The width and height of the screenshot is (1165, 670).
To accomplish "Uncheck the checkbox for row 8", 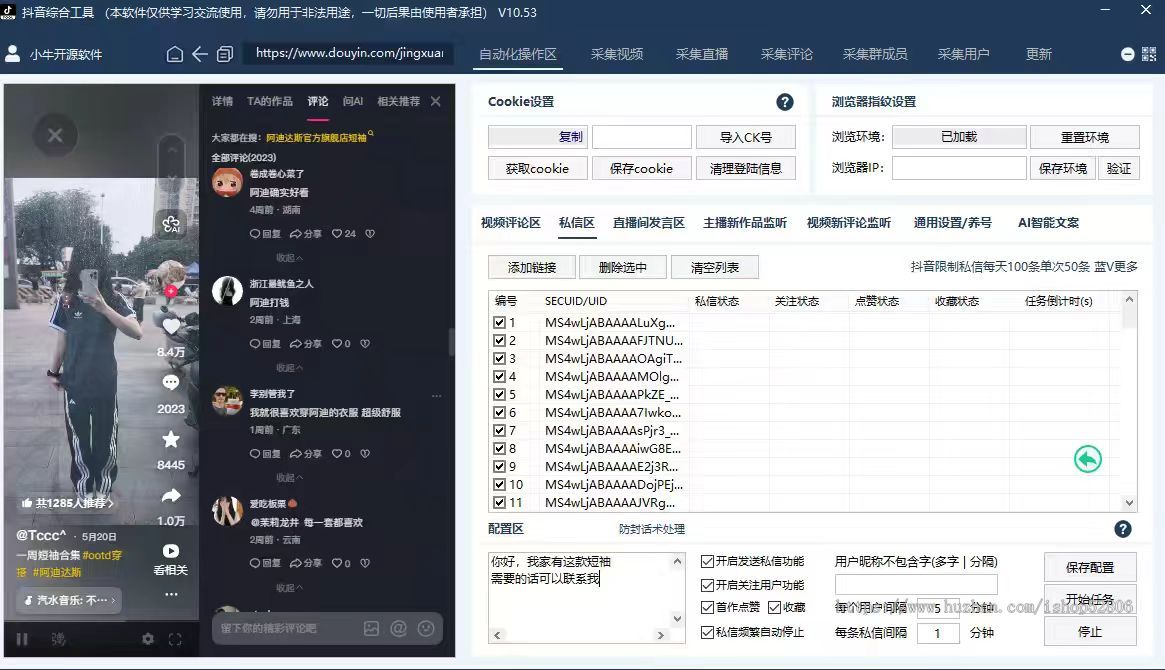I will (499, 449).
